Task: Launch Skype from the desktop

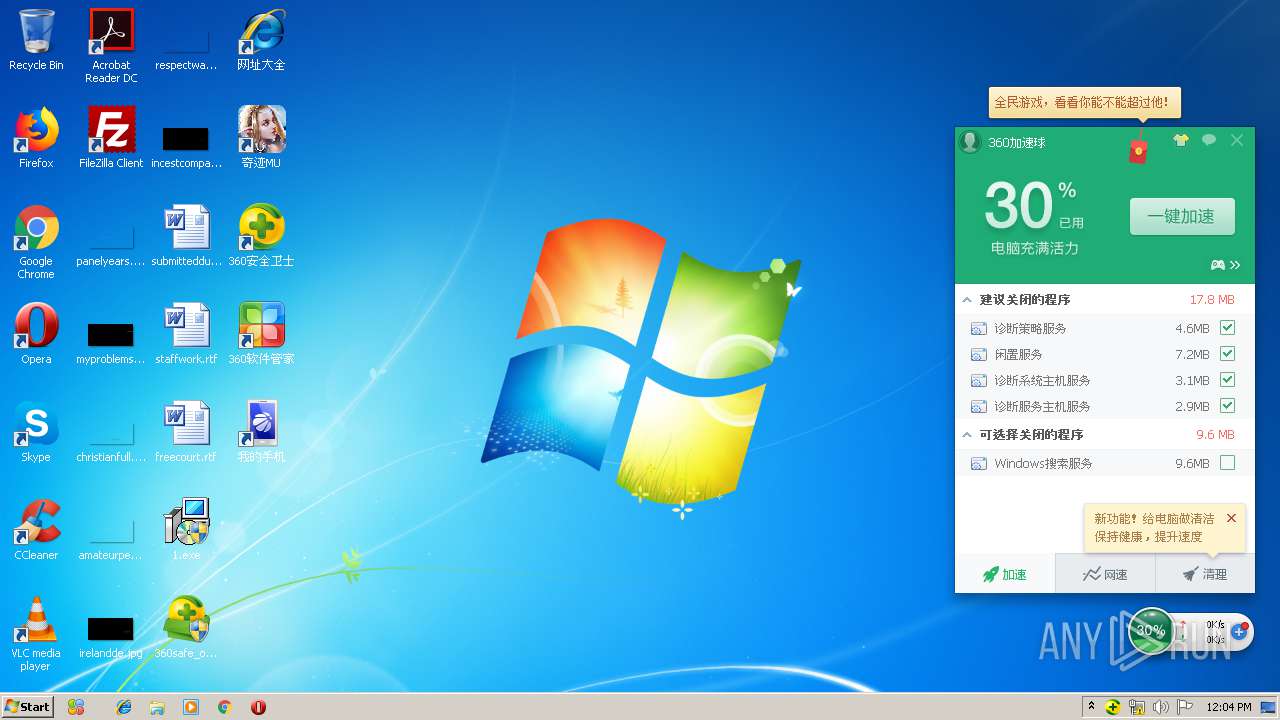Action: 36,432
